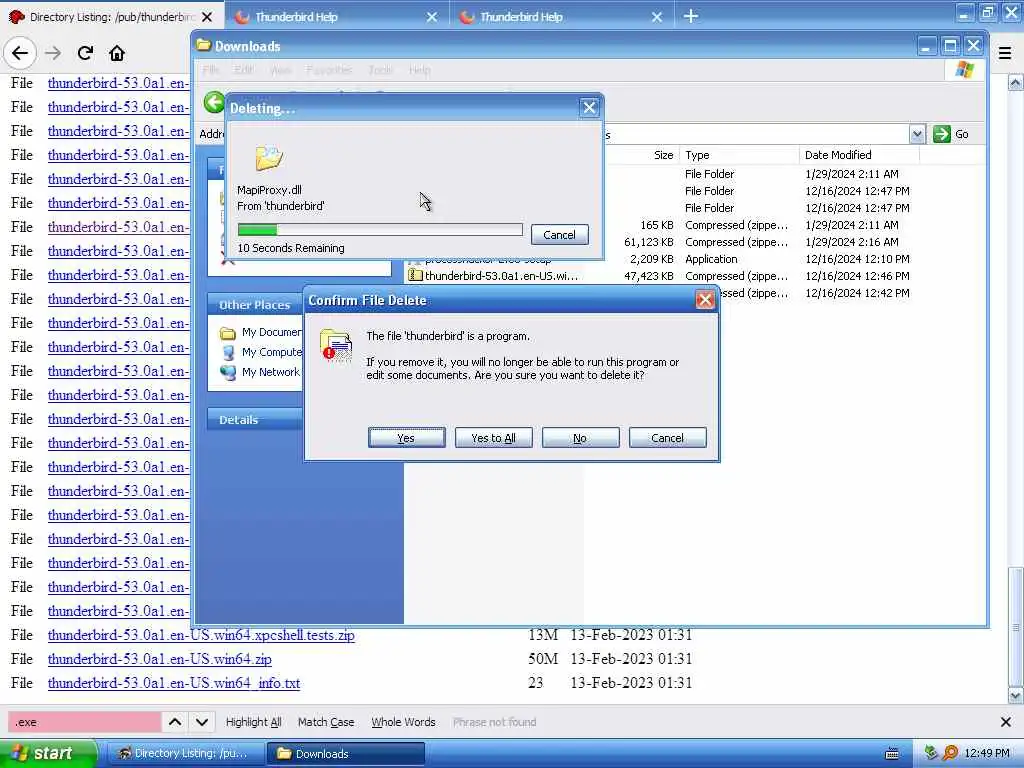1024x768 pixels.
Task: Click the orange magnifier tray icon
Action: click(950, 753)
